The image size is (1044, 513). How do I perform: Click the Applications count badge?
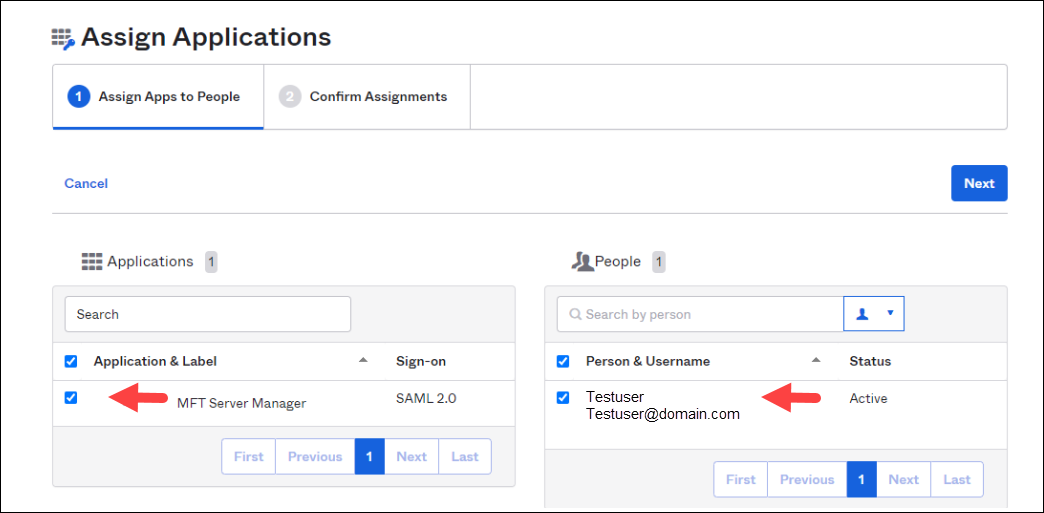tap(211, 262)
